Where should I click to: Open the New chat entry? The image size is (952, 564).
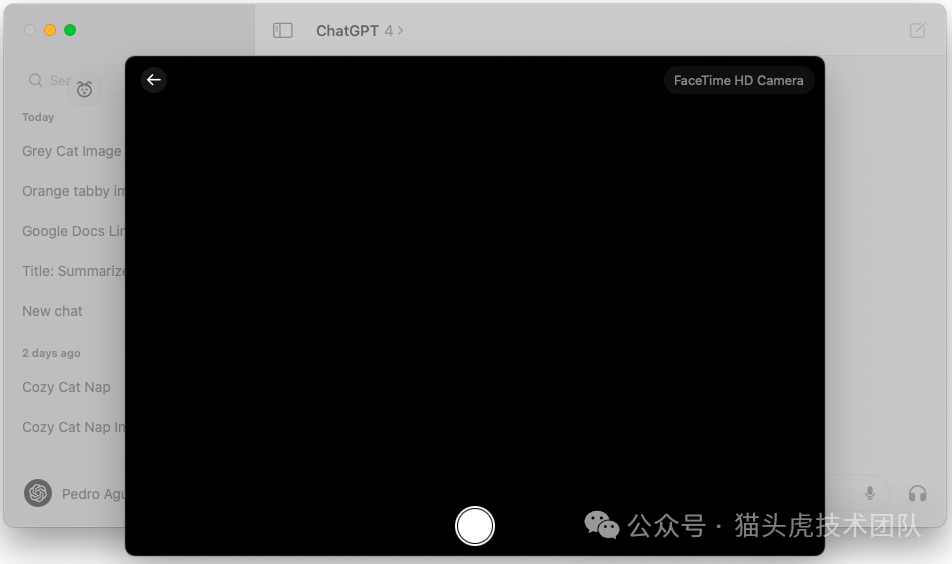point(52,311)
